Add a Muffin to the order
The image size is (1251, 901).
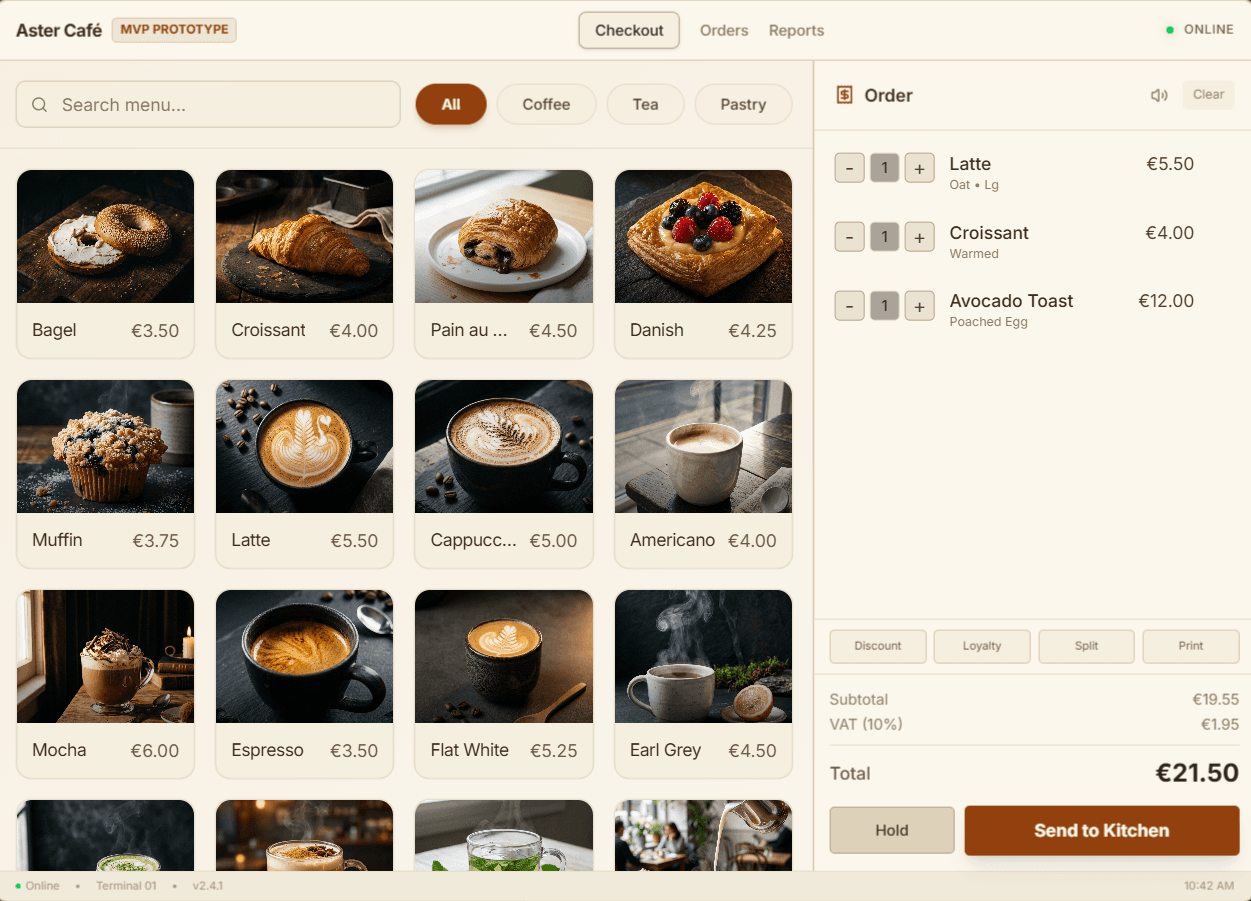click(x=105, y=474)
